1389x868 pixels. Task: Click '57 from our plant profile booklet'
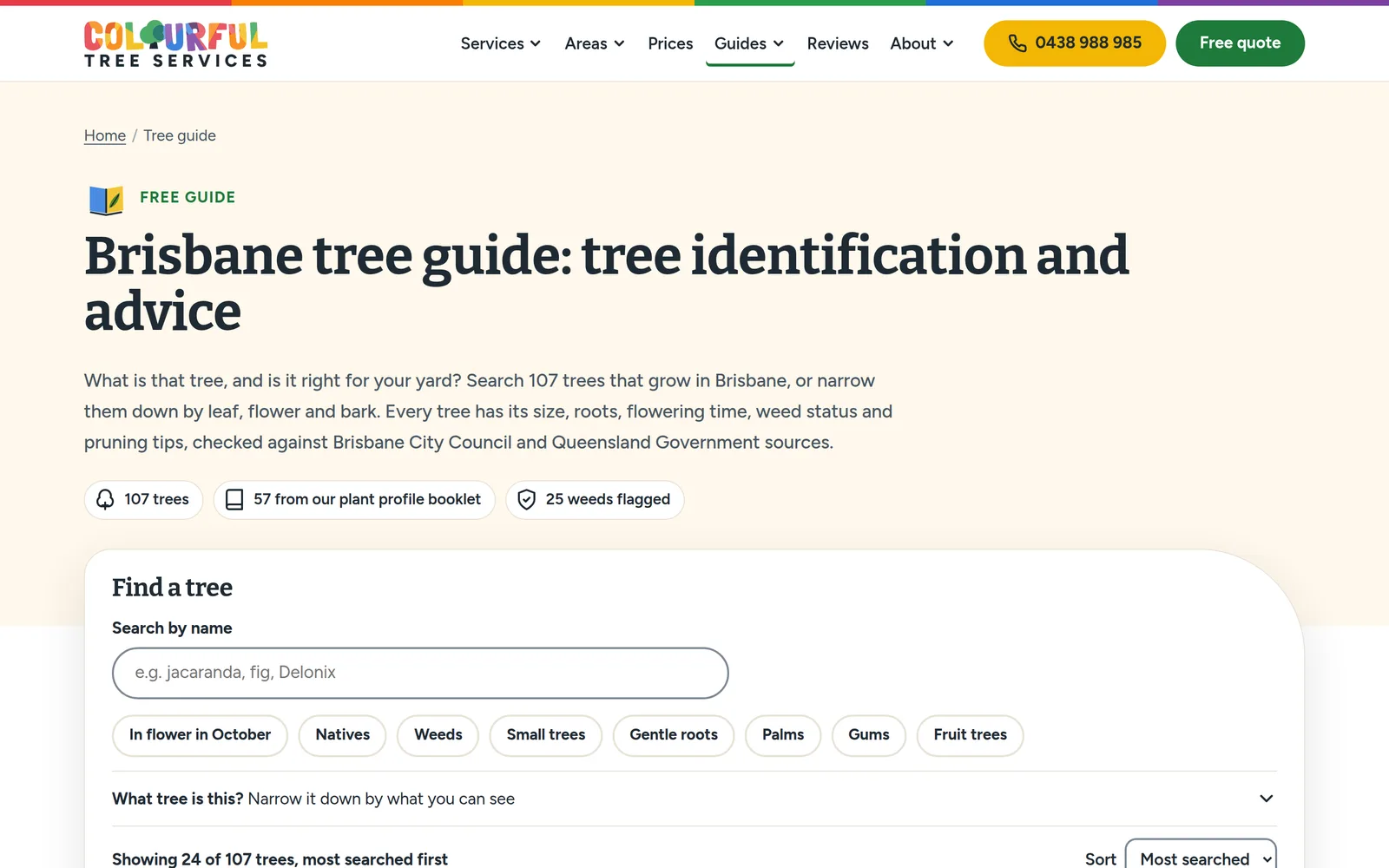(x=354, y=499)
